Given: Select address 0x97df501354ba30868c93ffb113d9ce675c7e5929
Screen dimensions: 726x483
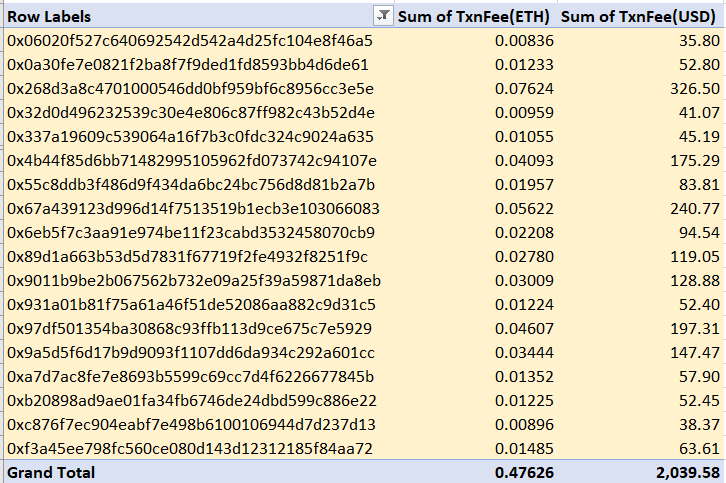Looking at the screenshot, I should coord(189,329).
